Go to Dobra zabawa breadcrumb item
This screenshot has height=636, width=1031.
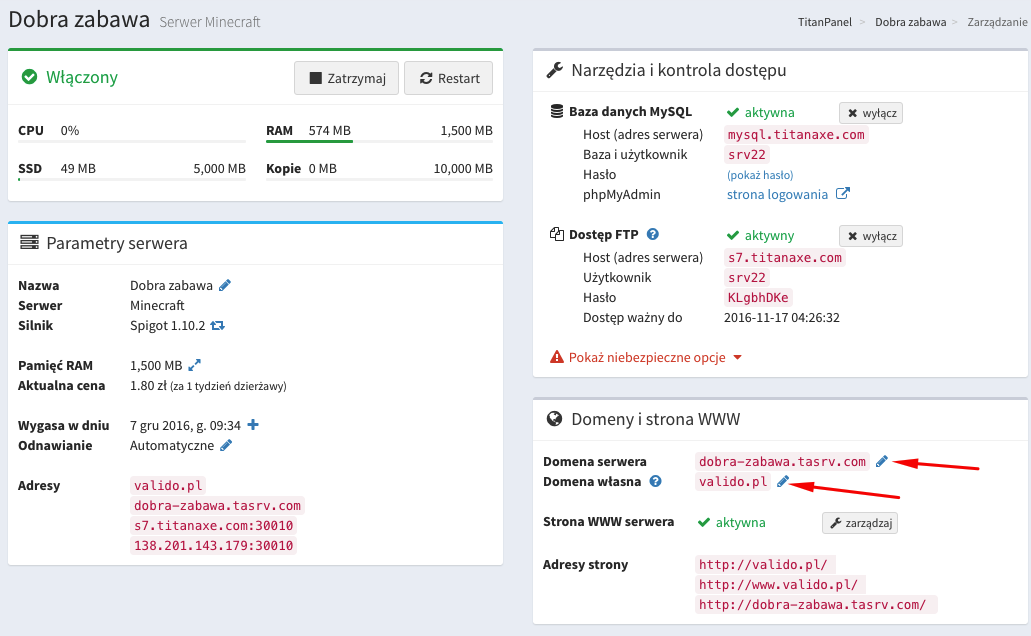click(910, 21)
